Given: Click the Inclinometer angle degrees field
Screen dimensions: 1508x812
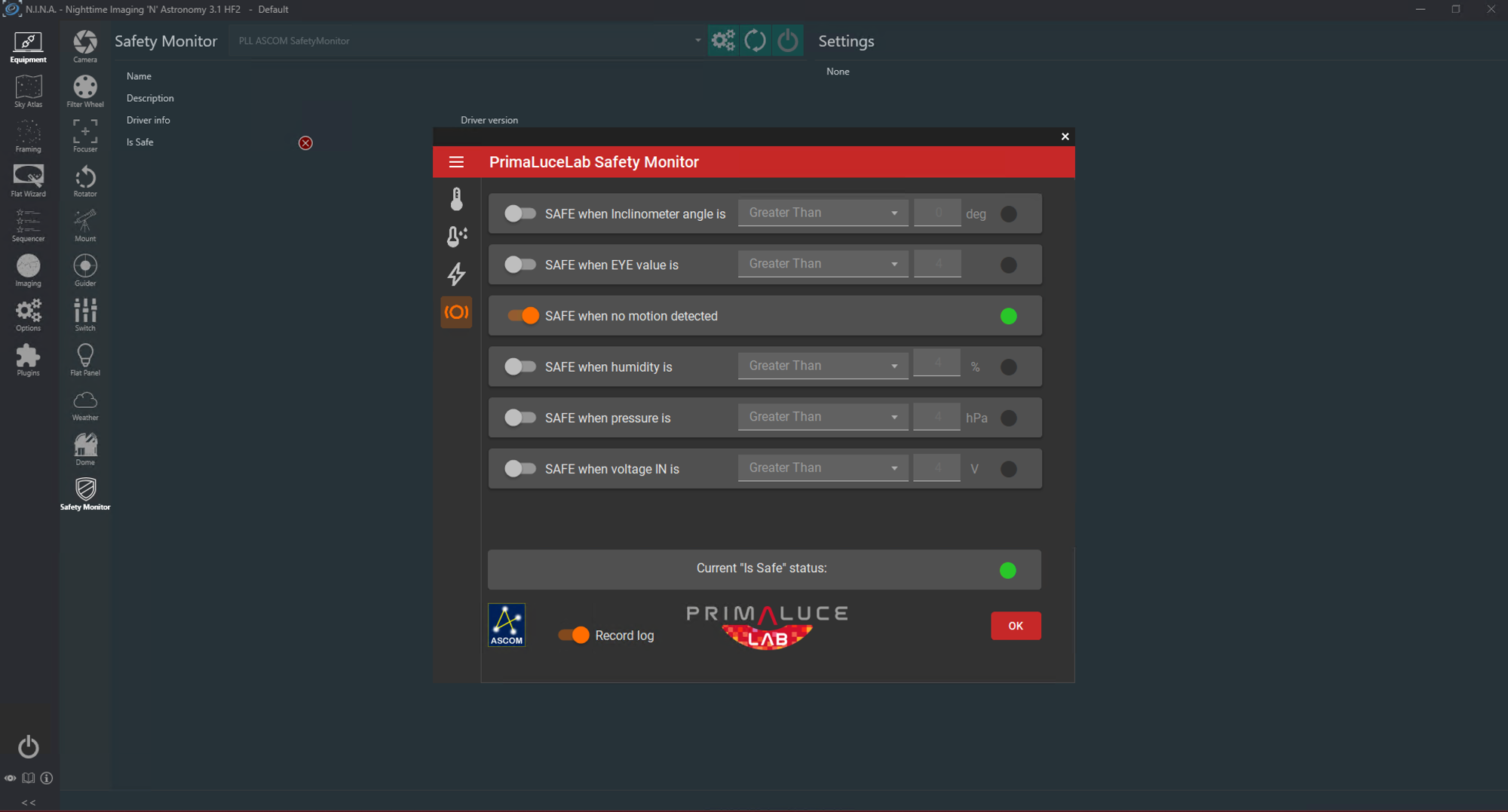Looking at the screenshot, I should [x=937, y=213].
